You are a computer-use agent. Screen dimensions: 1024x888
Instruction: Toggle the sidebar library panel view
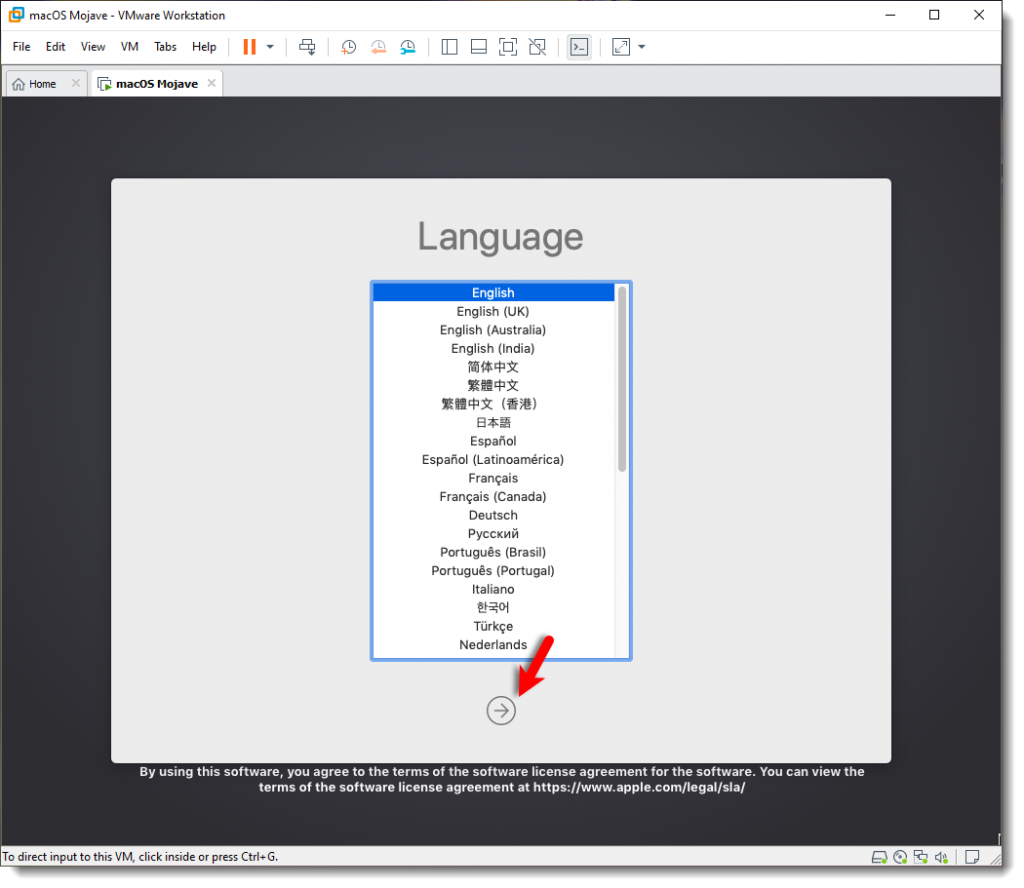click(x=449, y=47)
